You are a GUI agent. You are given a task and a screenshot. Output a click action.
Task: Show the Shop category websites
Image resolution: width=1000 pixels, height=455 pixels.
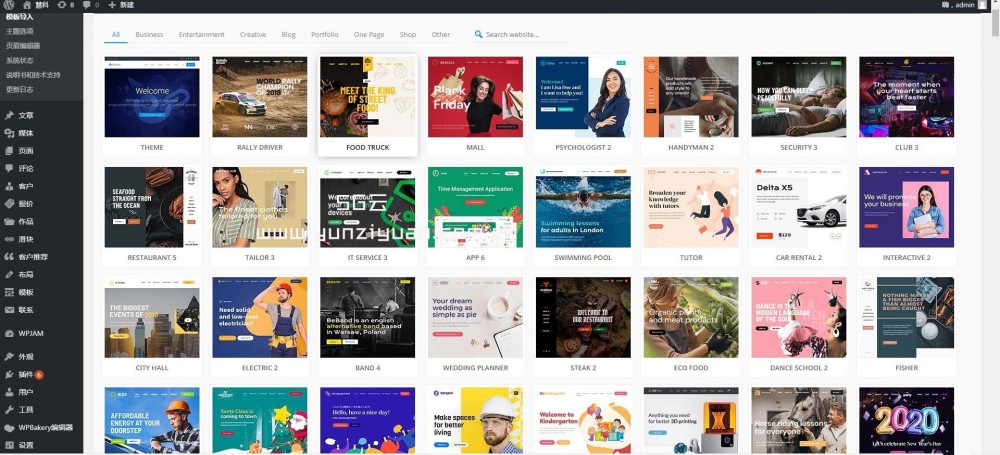pos(407,34)
